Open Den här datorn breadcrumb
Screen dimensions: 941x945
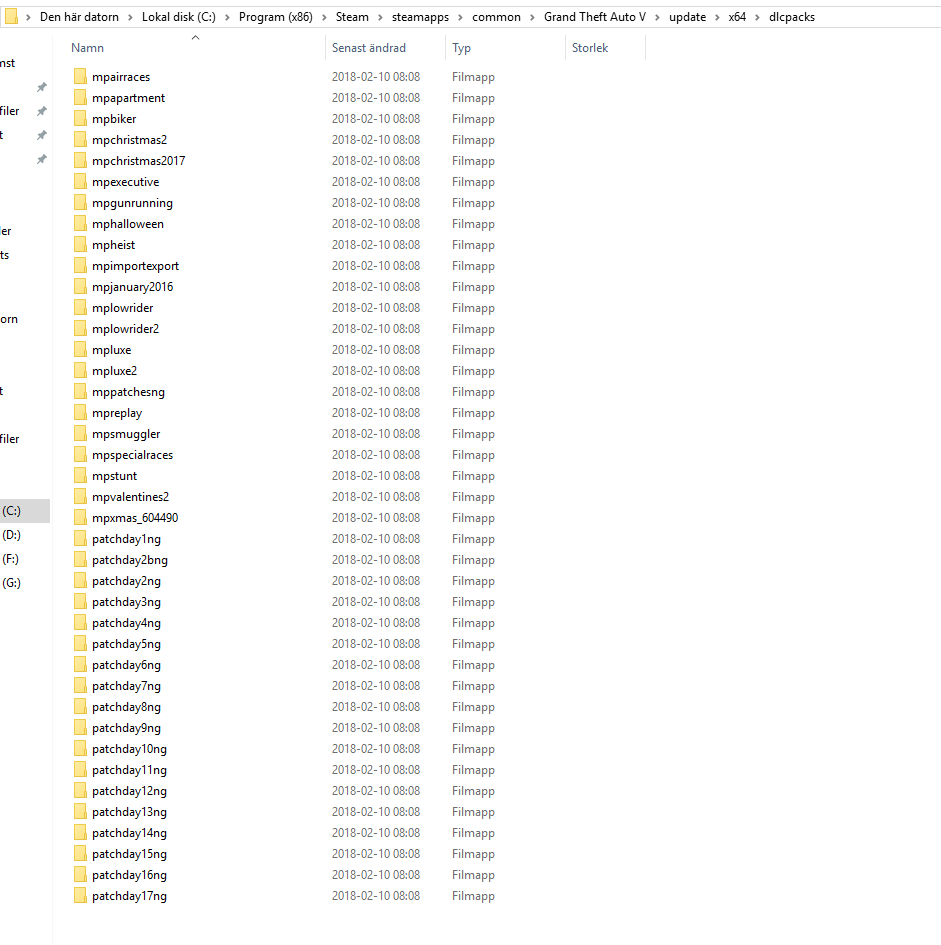click(79, 17)
